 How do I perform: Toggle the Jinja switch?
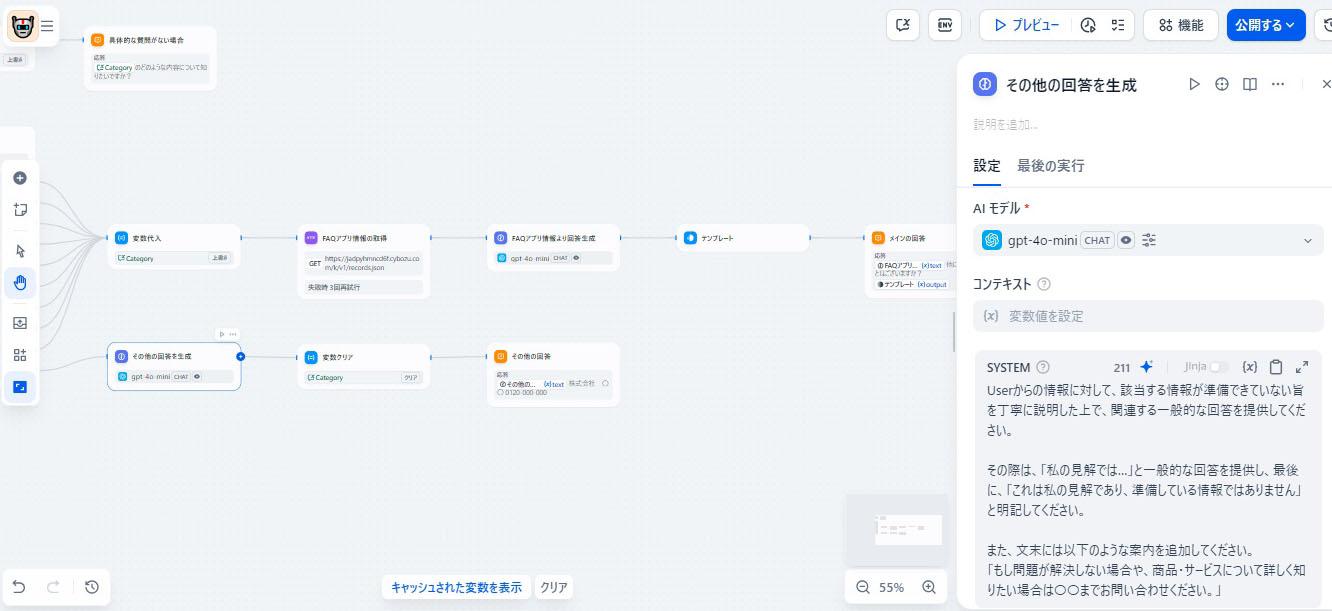point(1219,367)
